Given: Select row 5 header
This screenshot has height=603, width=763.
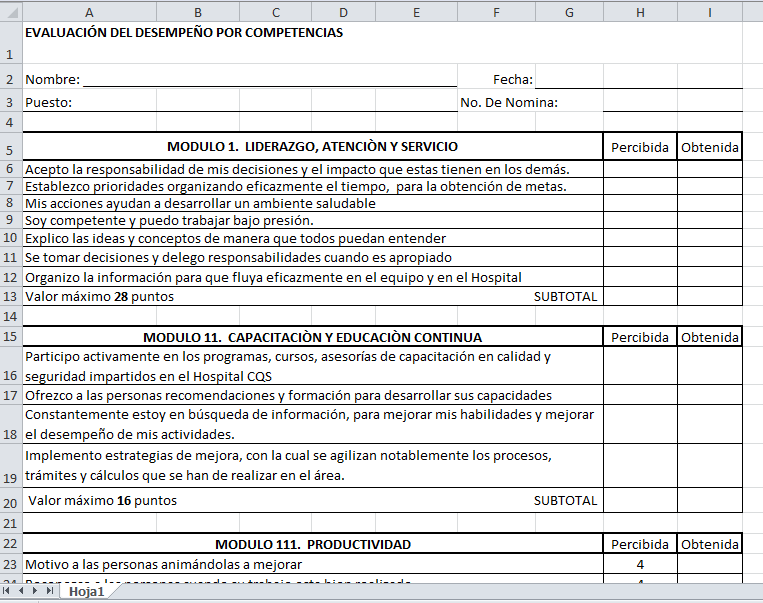Looking at the screenshot, I should 11,146.
